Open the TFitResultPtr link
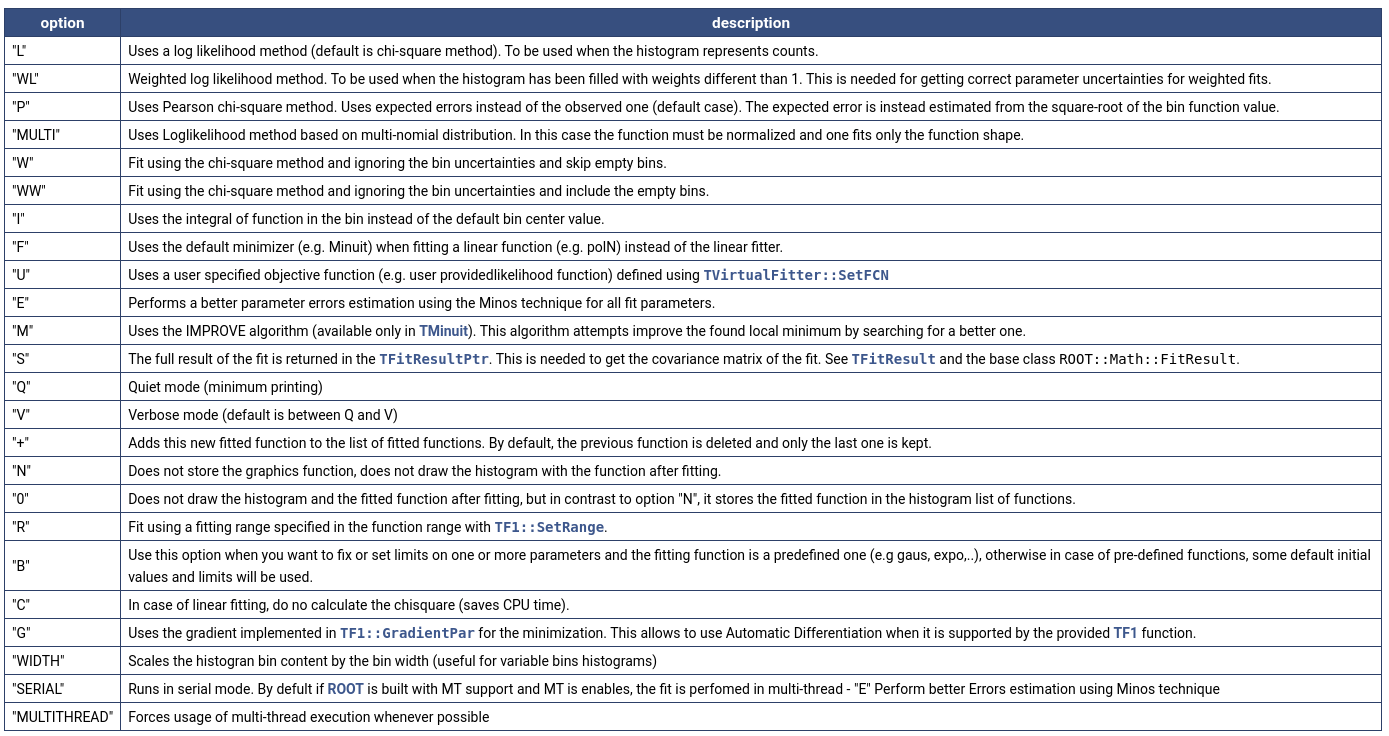1389x736 pixels. click(434, 359)
